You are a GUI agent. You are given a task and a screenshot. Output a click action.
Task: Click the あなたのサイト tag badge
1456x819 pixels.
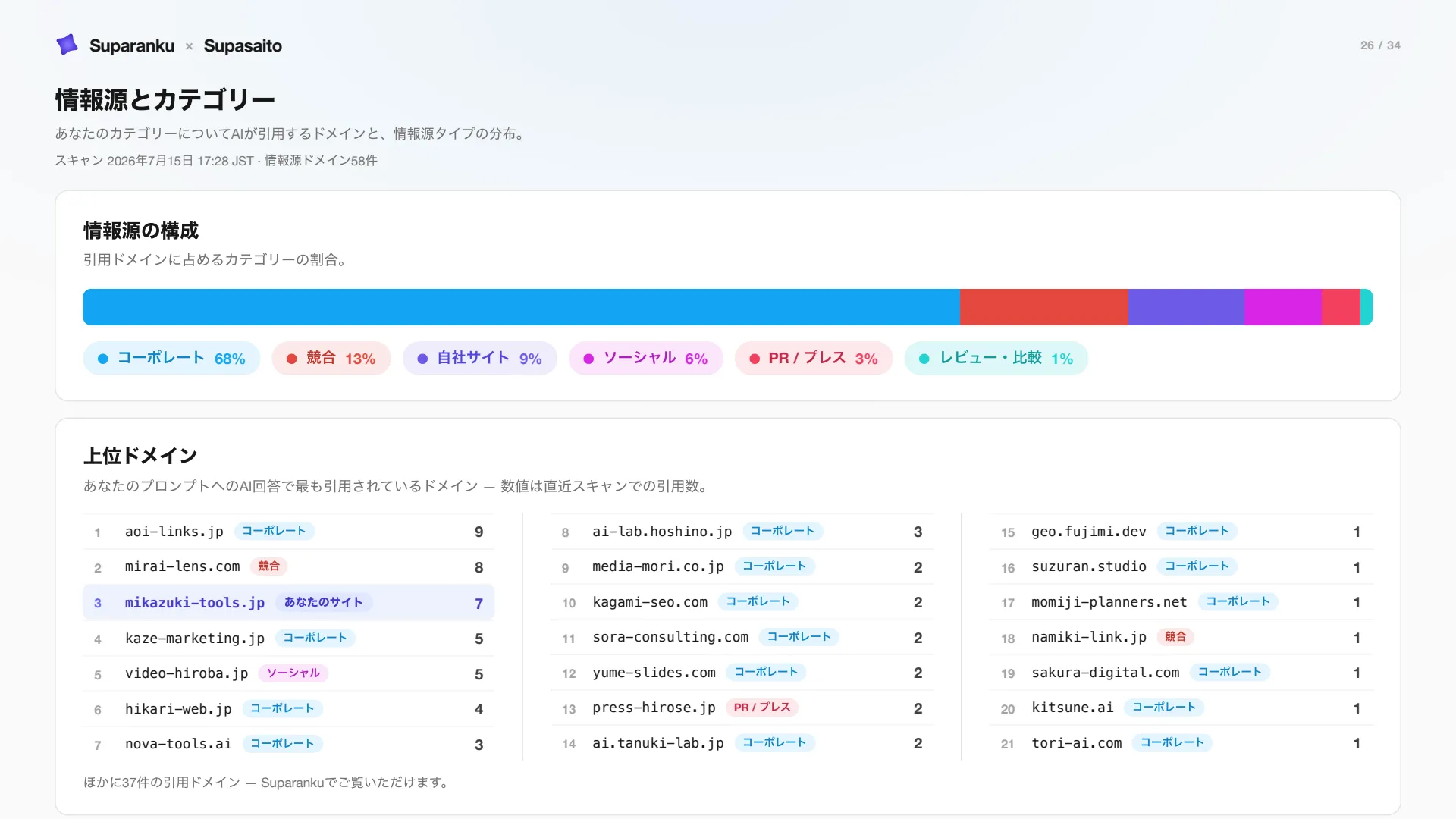click(324, 602)
